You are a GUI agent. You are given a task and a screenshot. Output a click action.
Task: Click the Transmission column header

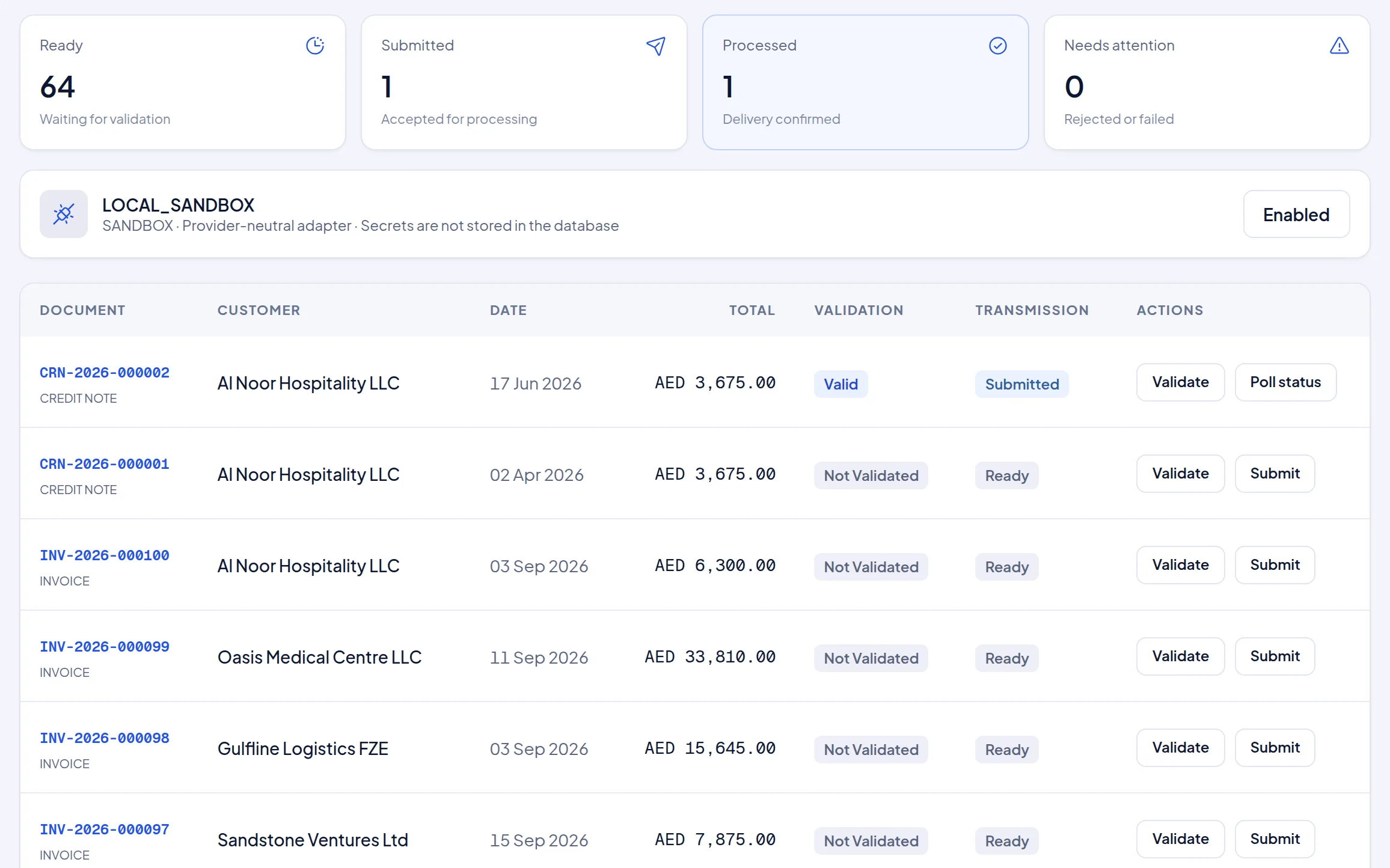pos(1032,310)
